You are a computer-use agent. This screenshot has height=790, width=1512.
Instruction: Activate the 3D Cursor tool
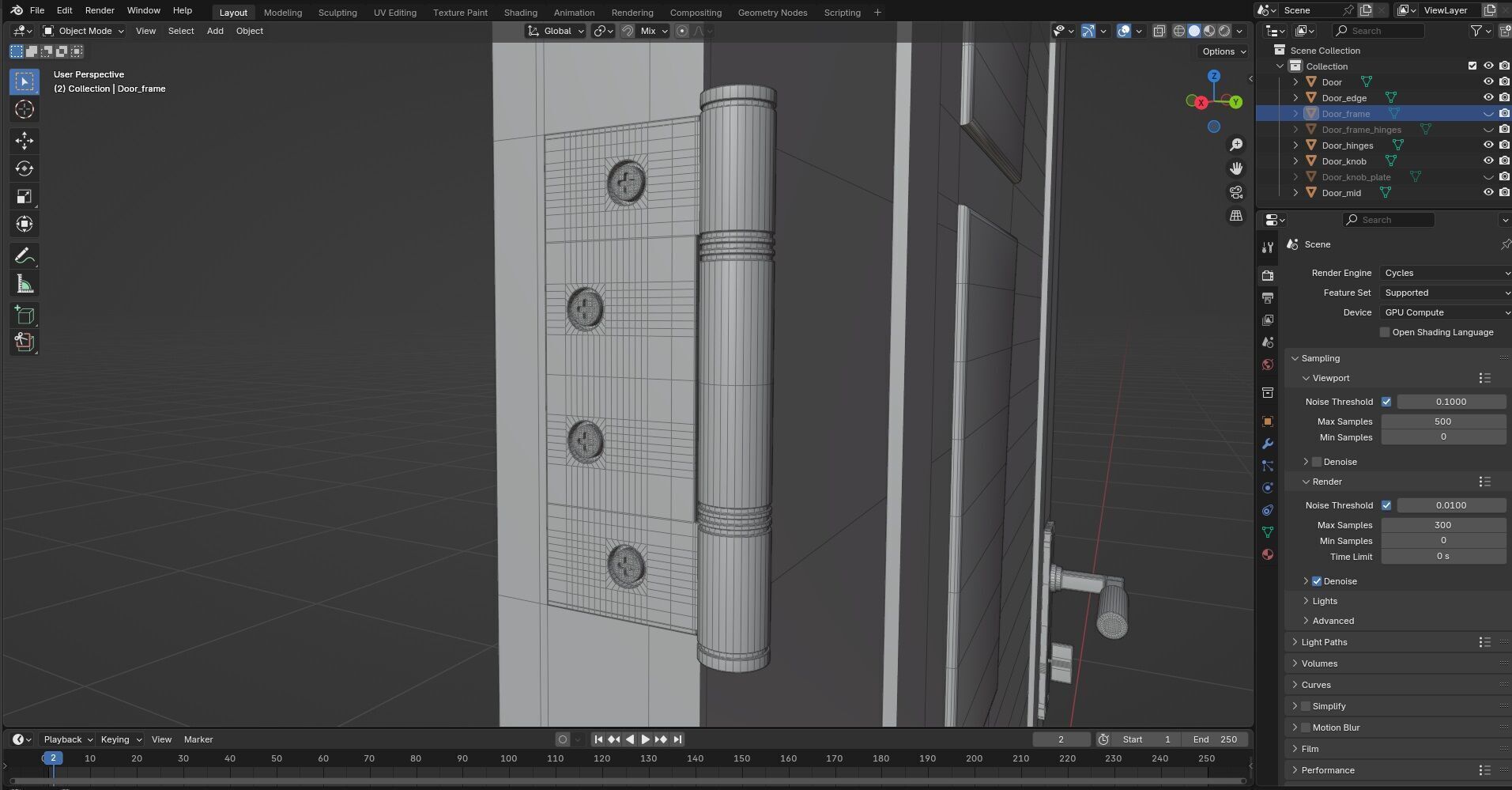(25, 109)
